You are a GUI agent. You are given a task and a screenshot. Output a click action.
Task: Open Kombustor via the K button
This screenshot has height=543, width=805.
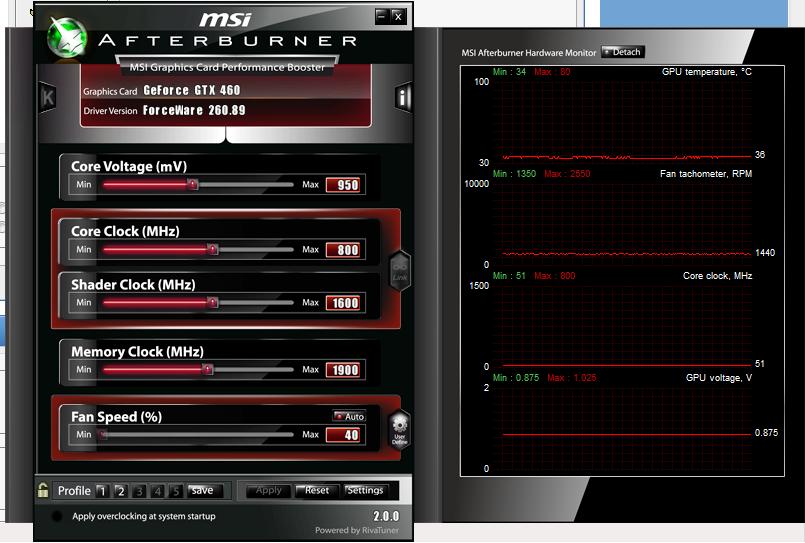(x=48, y=97)
